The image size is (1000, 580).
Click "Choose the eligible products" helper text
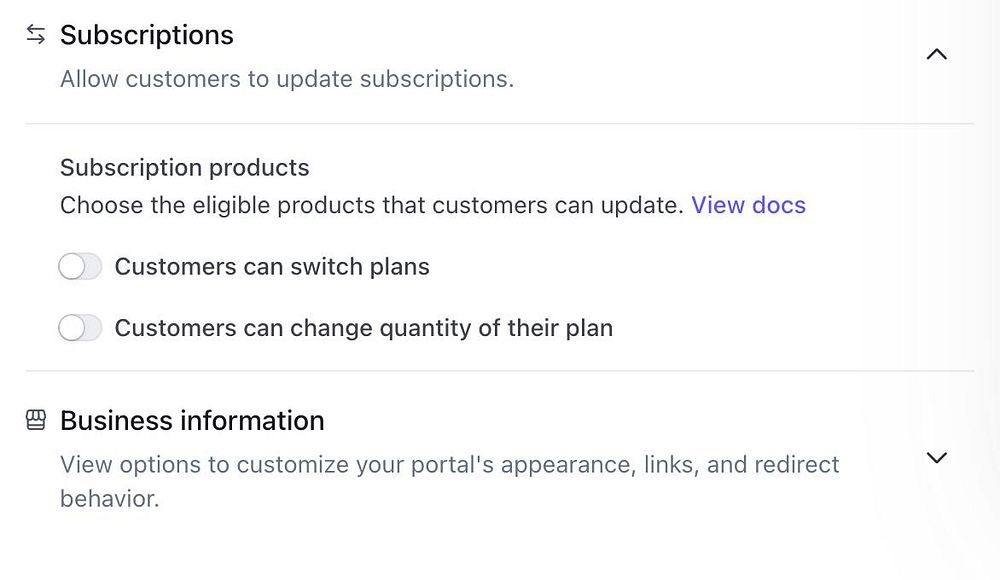(x=372, y=205)
